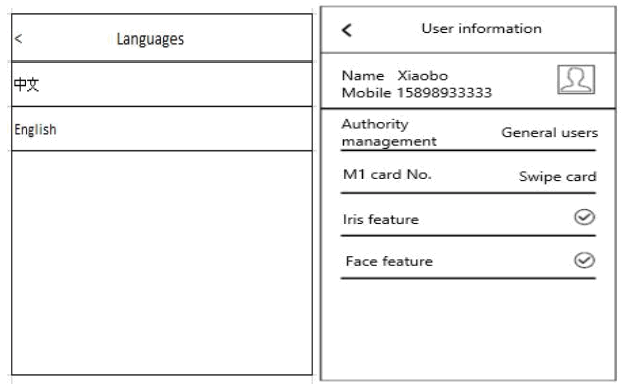The image size is (624, 388).
Task: Go back from the Languages screen
Action: (18, 39)
